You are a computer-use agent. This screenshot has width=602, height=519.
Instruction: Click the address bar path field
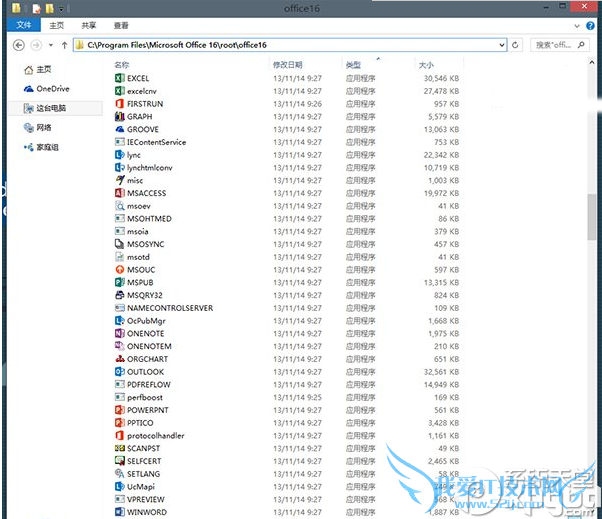tap(290, 45)
